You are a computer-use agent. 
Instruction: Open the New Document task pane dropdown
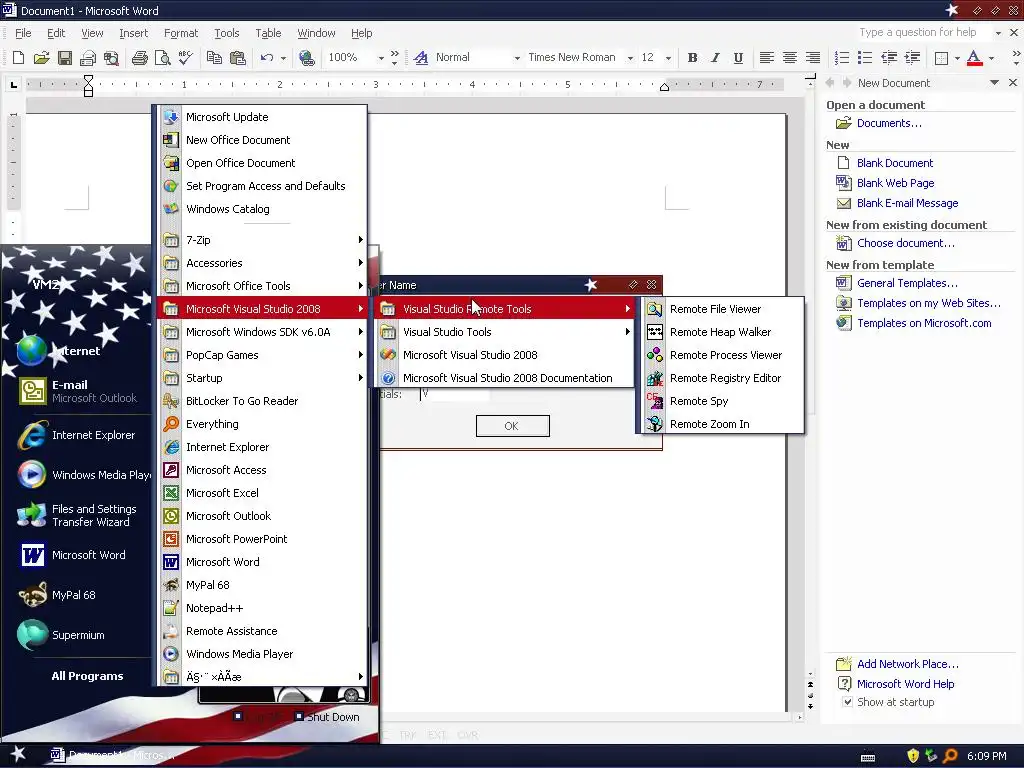(x=994, y=83)
